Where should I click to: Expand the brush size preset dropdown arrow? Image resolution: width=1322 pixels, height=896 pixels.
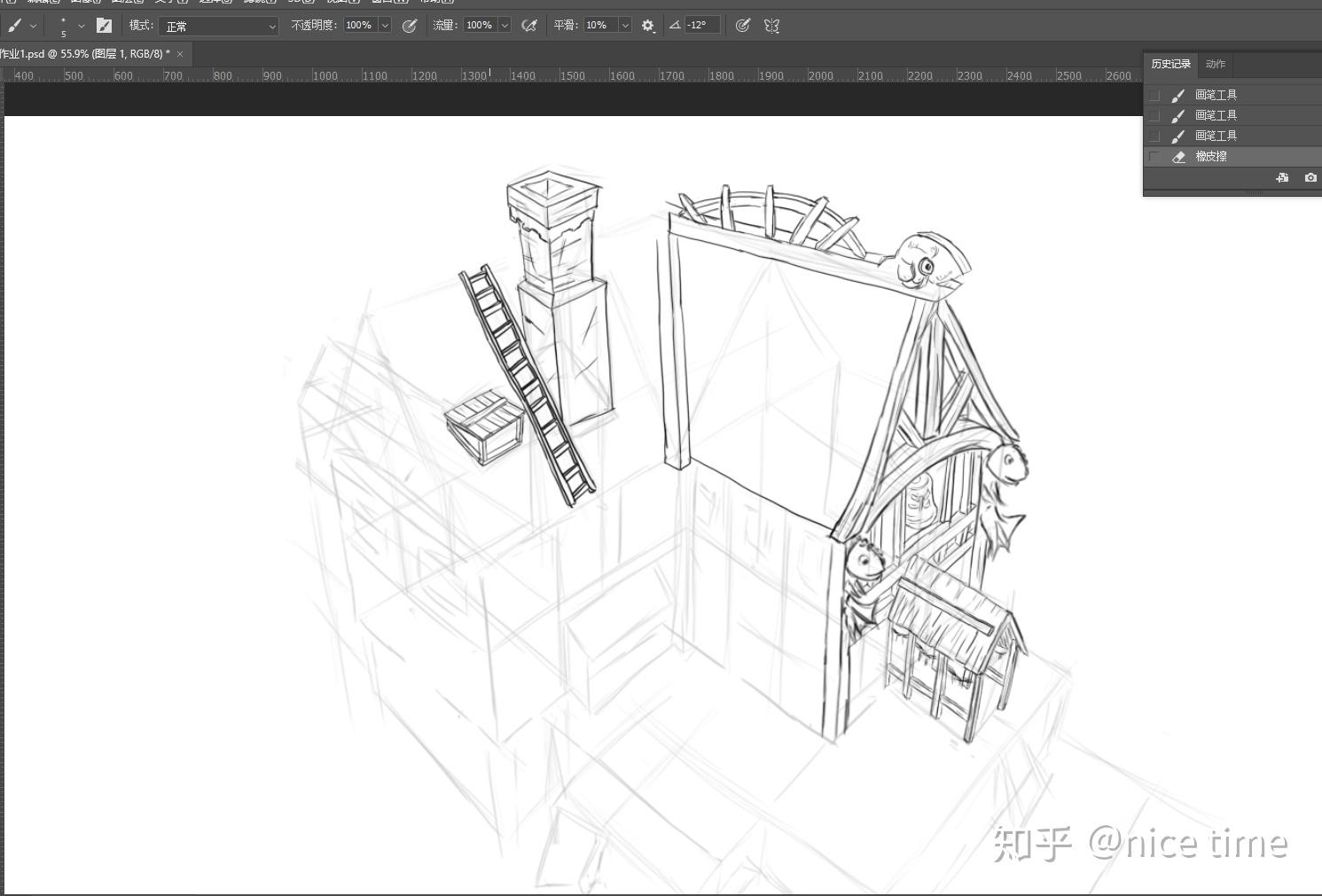tap(82, 26)
